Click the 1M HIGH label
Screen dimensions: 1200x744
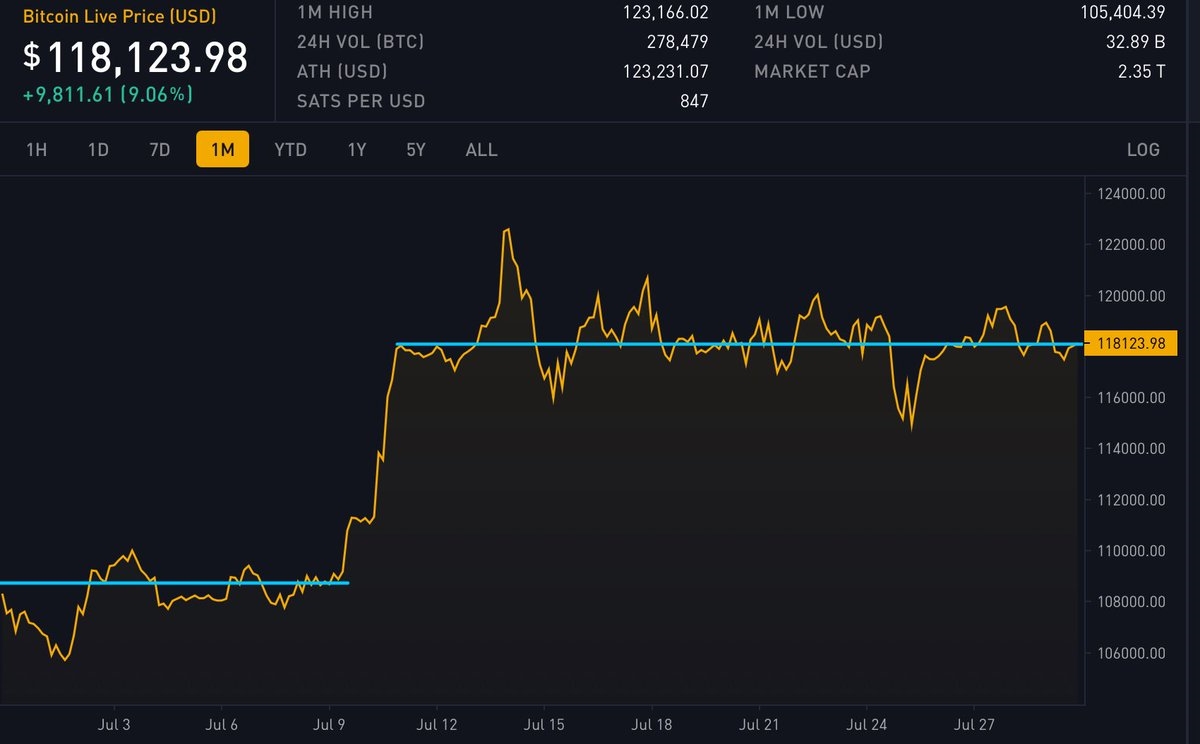[335, 14]
